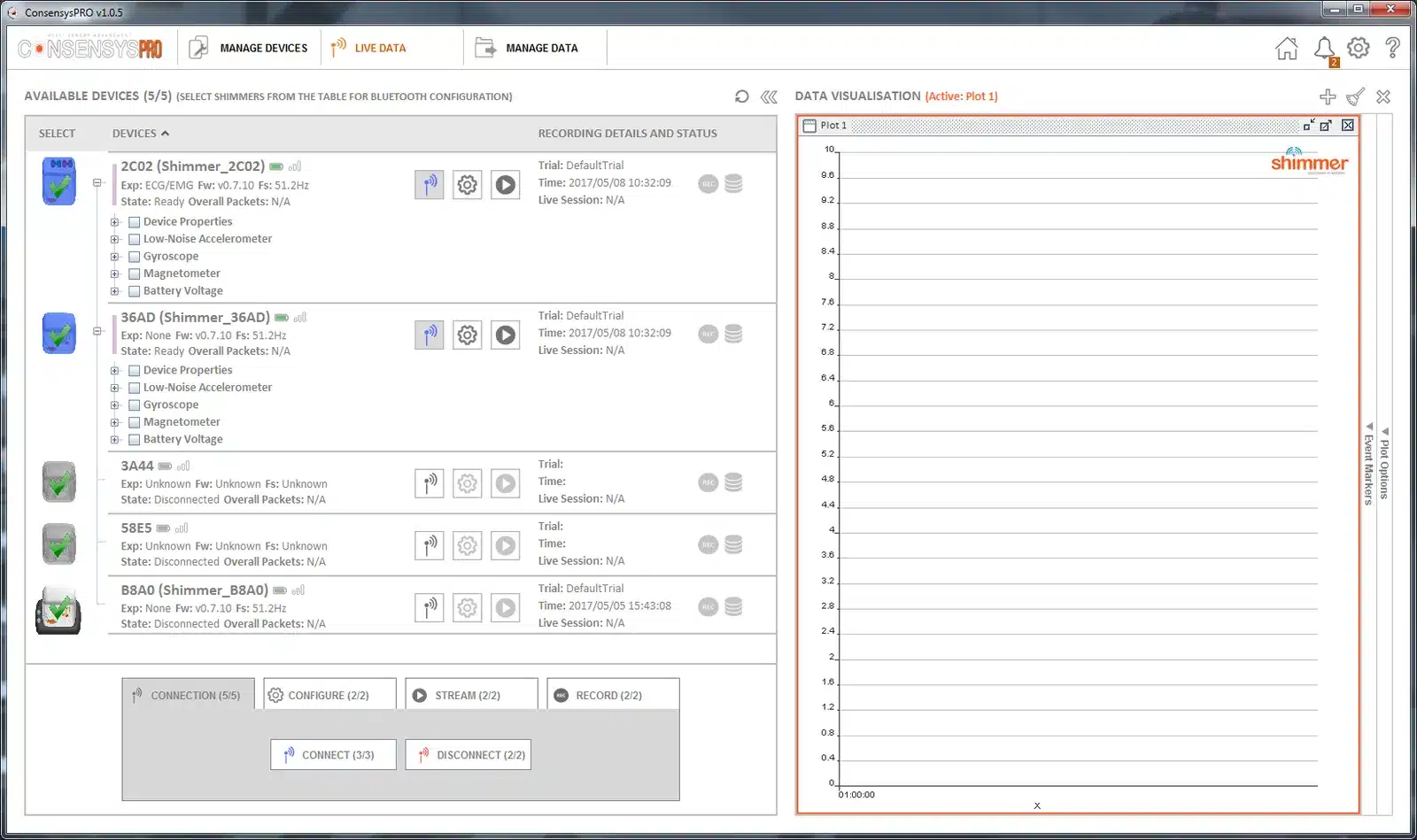Open Plot Options side panel
The height and width of the screenshot is (840, 1417).
[1385, 464]
